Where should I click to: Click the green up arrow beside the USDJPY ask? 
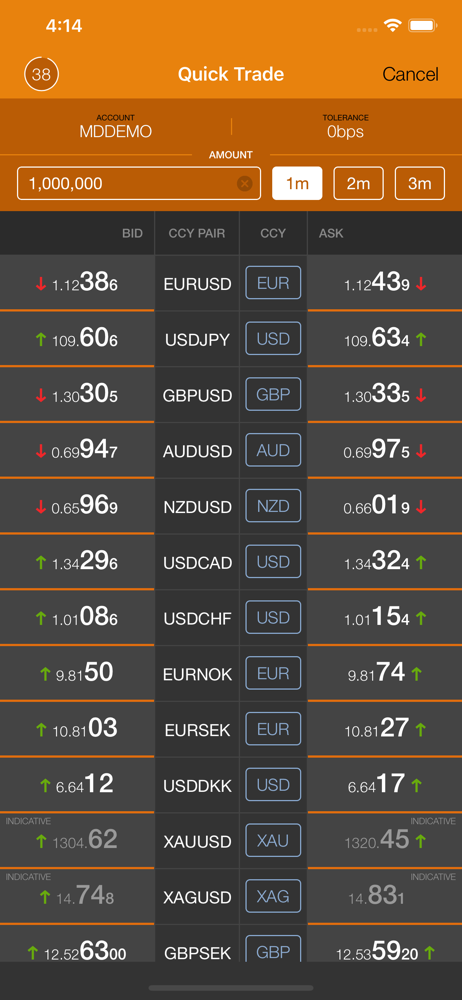[x=421, y=340]
